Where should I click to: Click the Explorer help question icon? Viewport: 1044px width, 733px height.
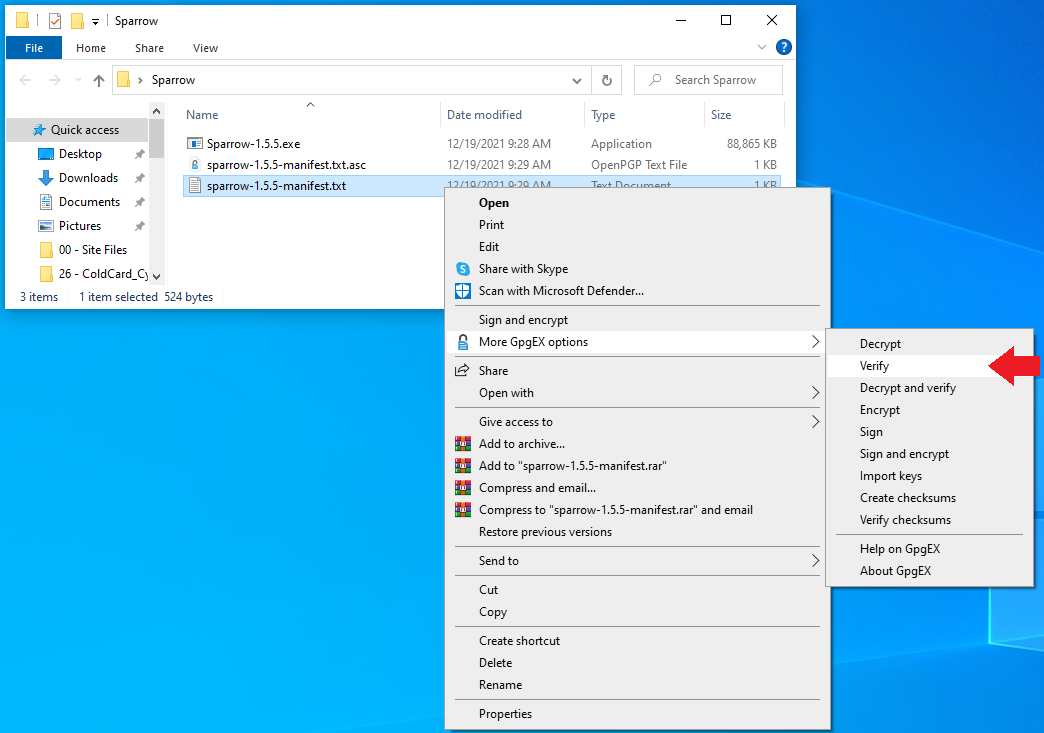784,47
